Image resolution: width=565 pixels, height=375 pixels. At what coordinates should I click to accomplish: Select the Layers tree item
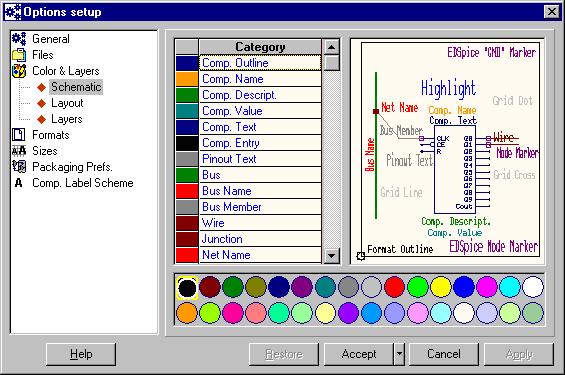pos(67,119)
